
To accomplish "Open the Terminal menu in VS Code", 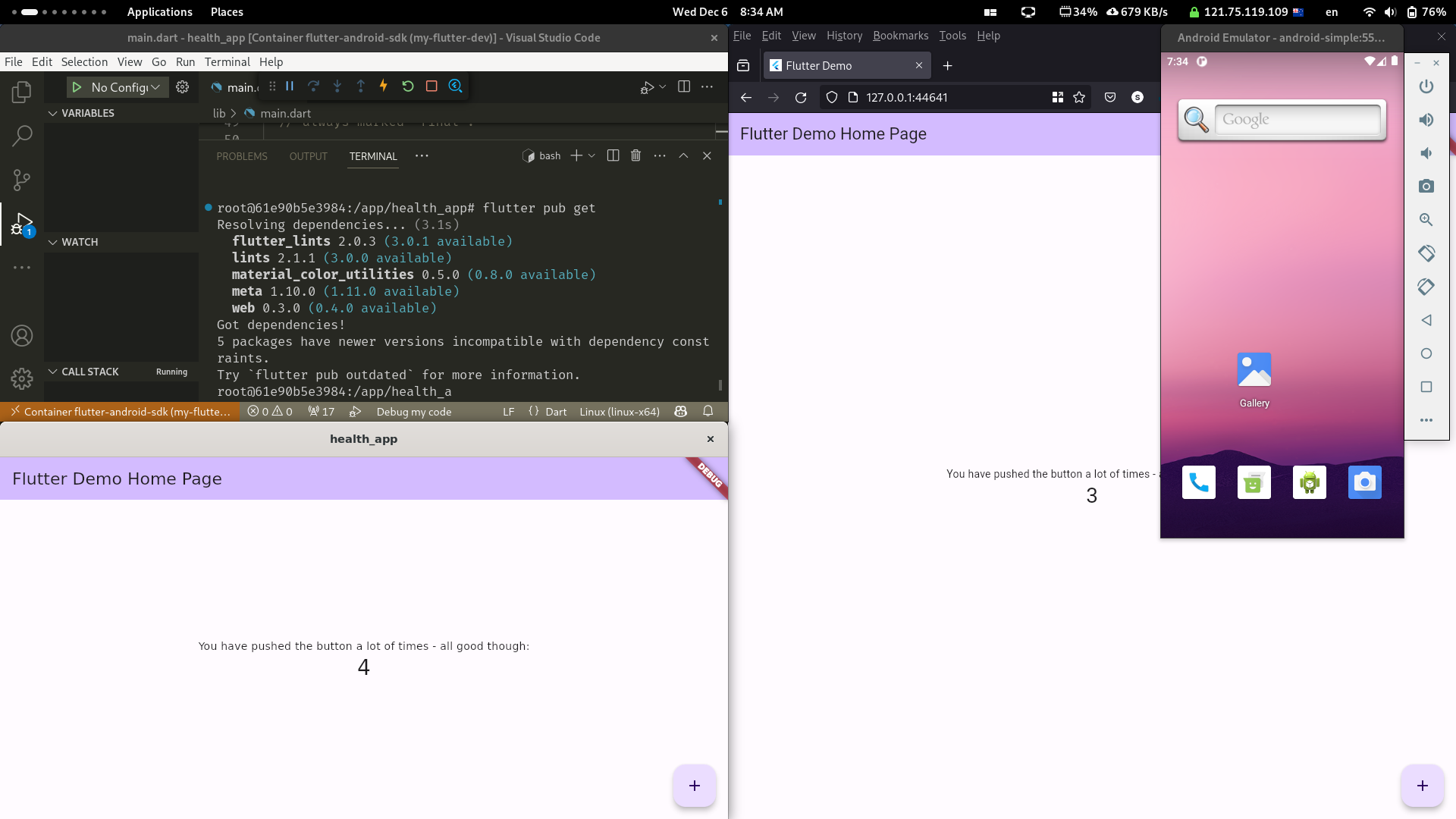I will tap(227, 62).
